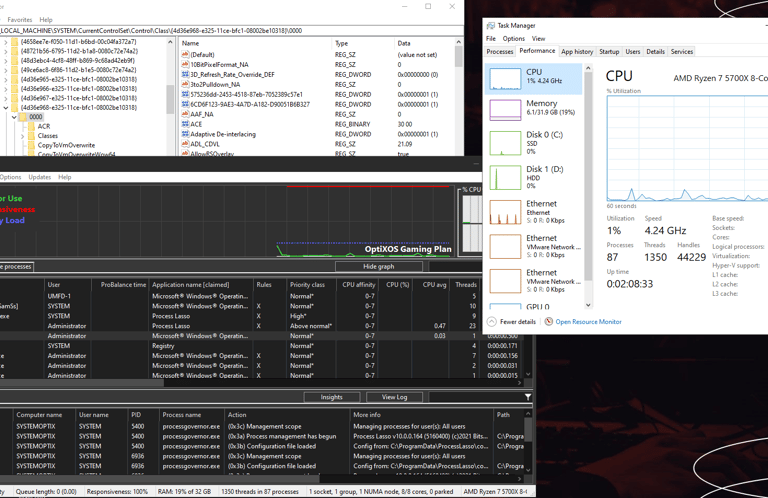
Task: Click the Adaptive De-interlacing value icon
Action: pos(185,134)
